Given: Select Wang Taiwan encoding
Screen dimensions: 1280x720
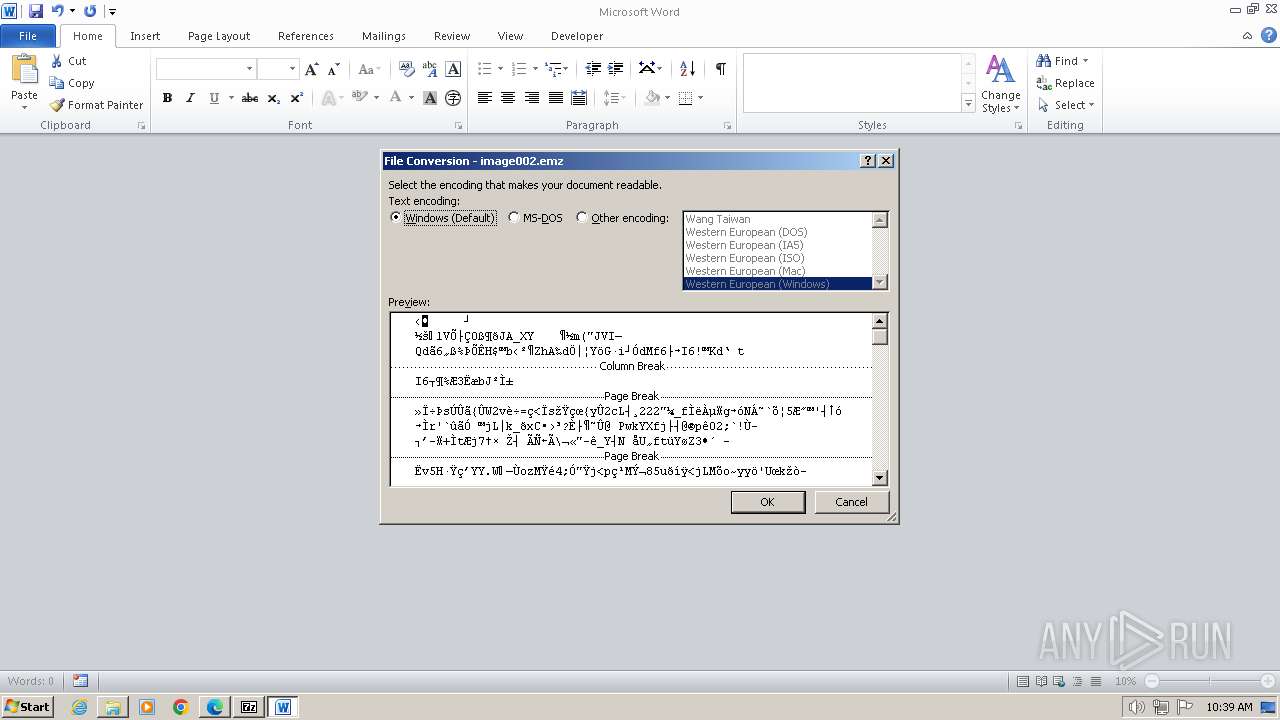Looking at the screenshot, I should coord(777,219).
